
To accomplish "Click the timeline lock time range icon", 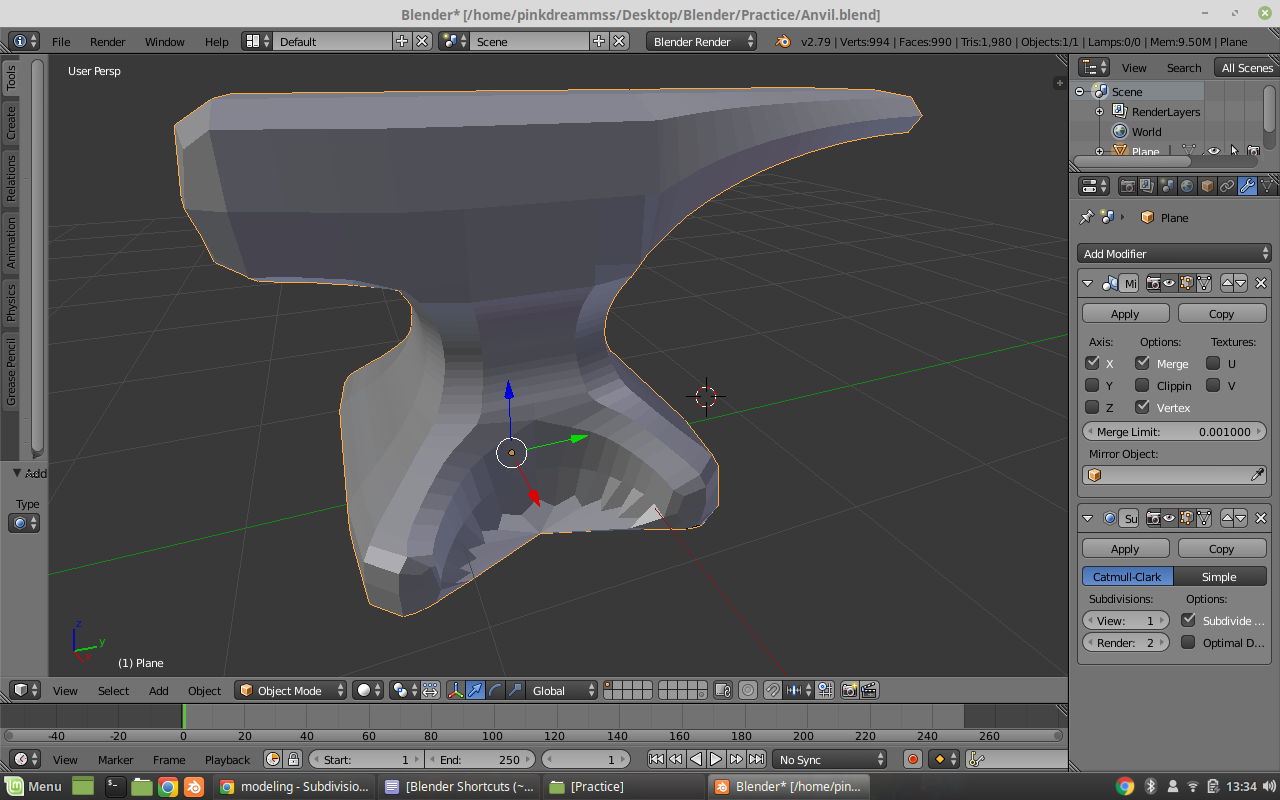I will coord(293,759).
